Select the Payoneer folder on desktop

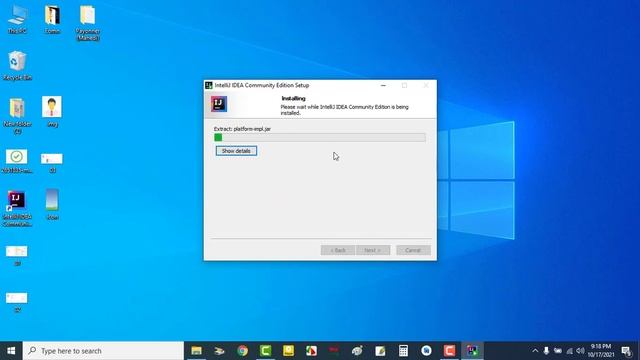pos(88,23)
